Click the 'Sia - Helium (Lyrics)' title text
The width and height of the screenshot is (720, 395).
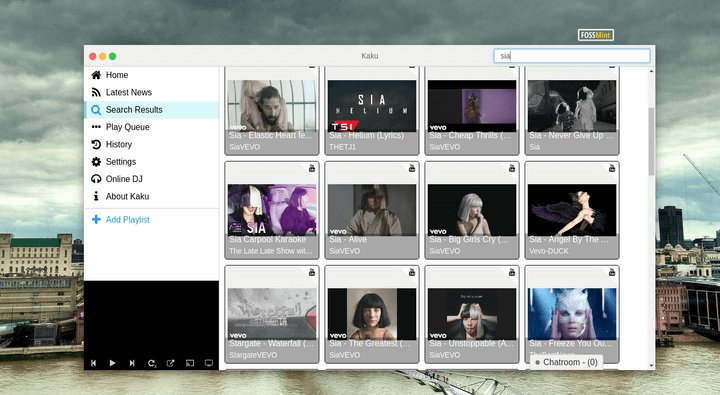pyautogui.click(x=366, y=135)
